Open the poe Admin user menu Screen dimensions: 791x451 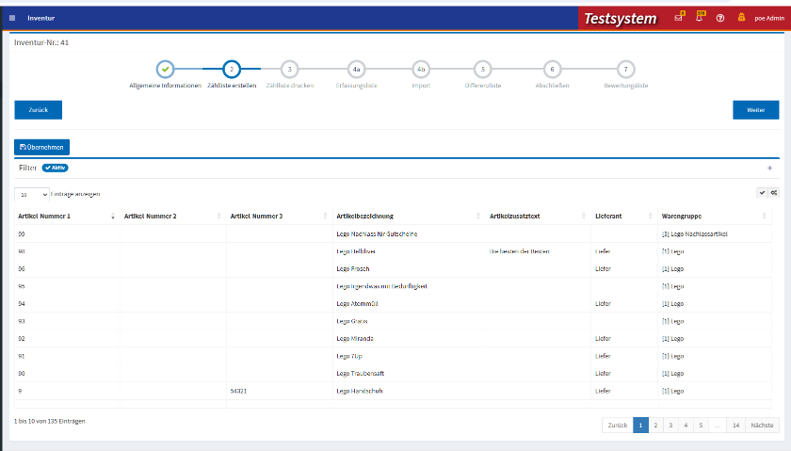[x=769, y=18]
